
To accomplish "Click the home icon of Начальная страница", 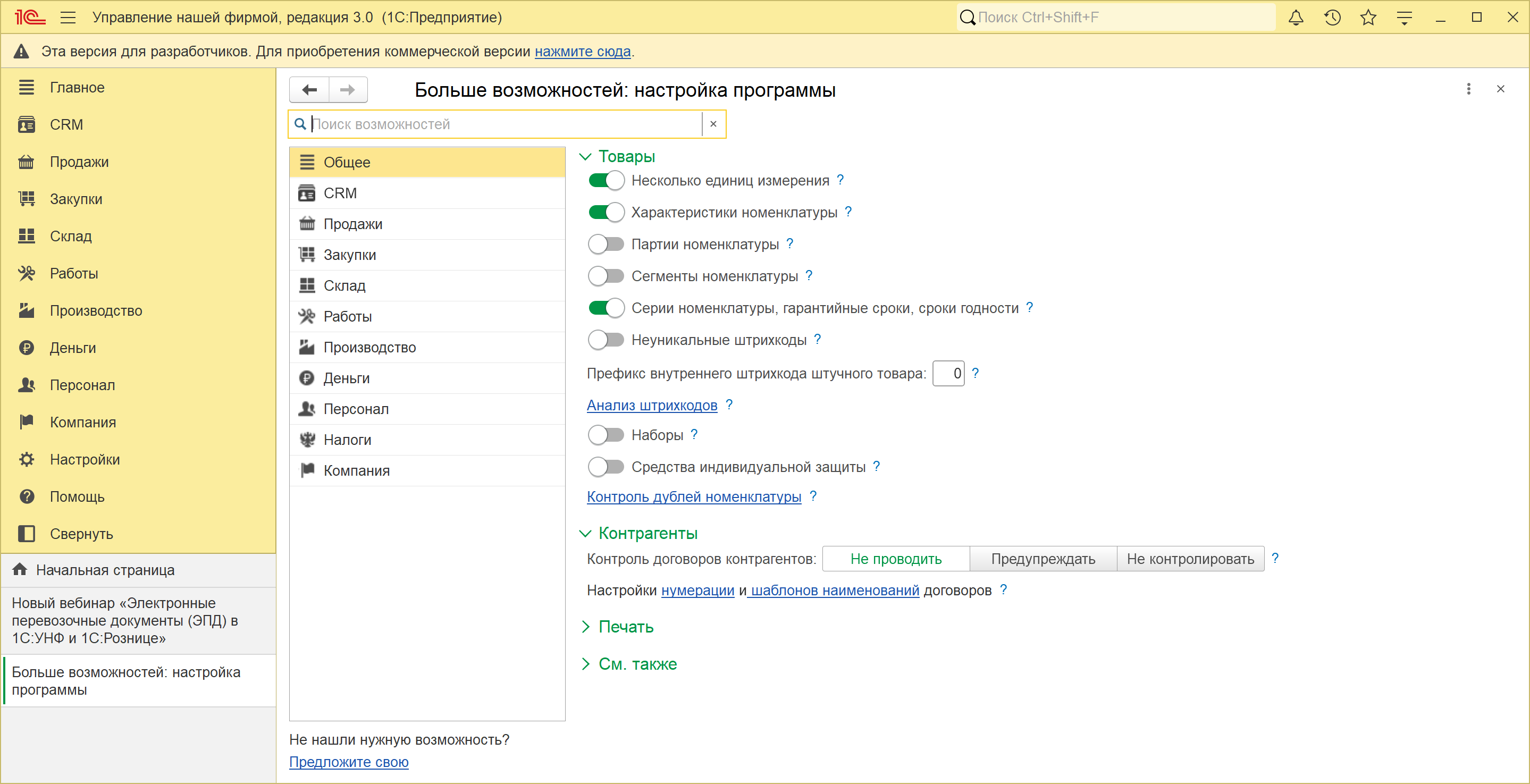I will point(20,570).
